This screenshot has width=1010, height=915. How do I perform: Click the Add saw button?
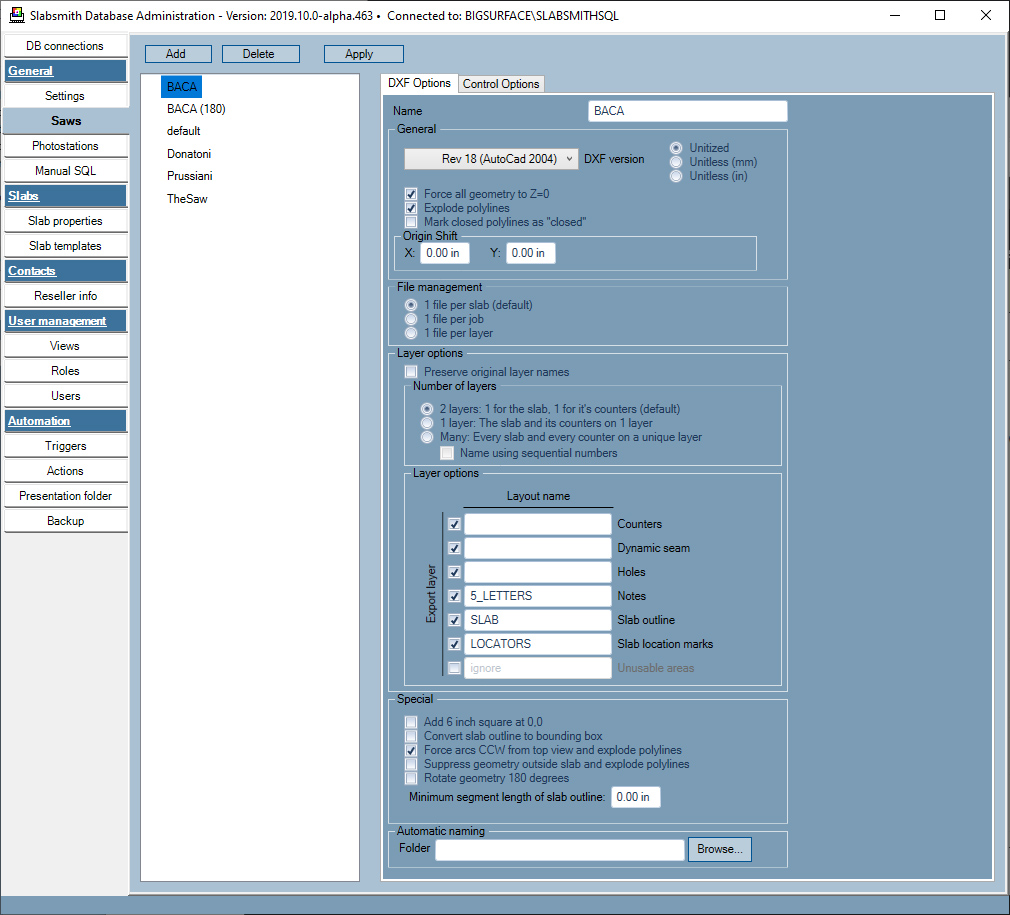coord(178,54)
